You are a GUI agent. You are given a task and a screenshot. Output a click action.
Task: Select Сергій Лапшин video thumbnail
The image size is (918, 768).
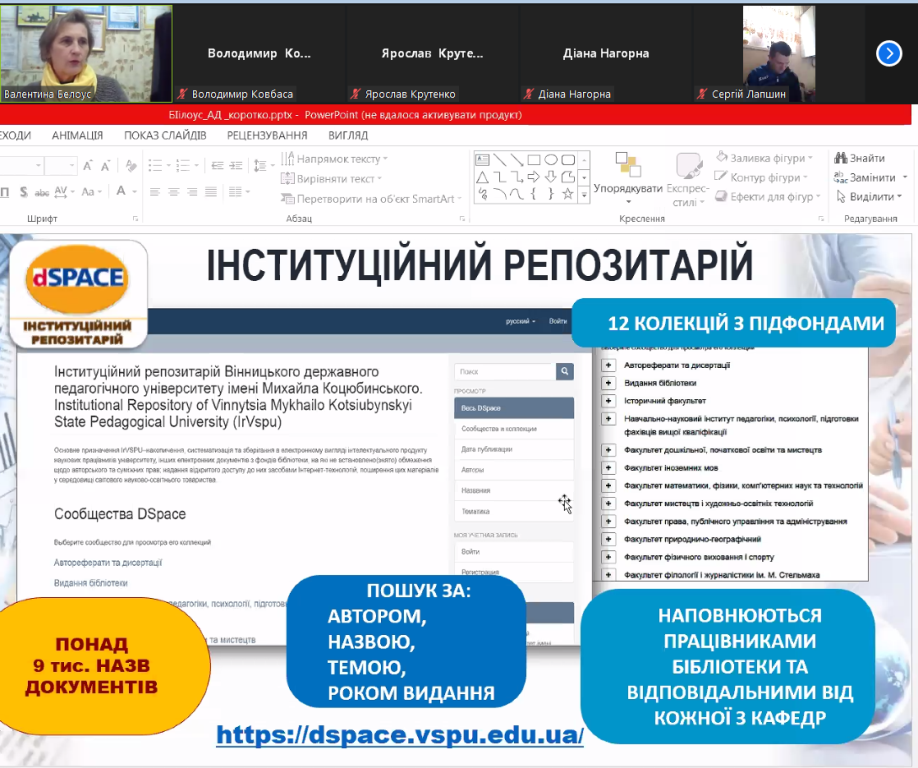coord(779,53)
